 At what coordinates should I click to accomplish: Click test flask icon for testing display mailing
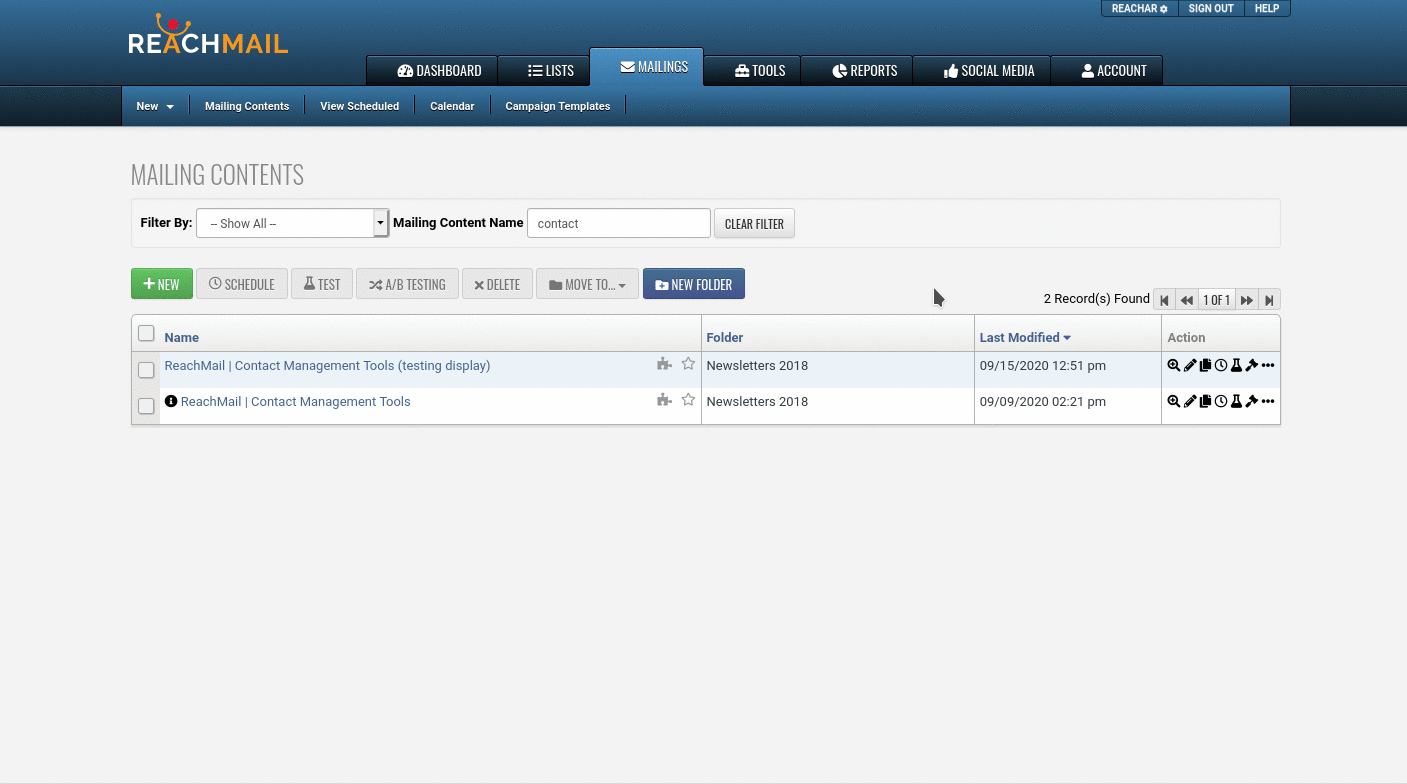pyautogui.click(x=1236, y=366)
